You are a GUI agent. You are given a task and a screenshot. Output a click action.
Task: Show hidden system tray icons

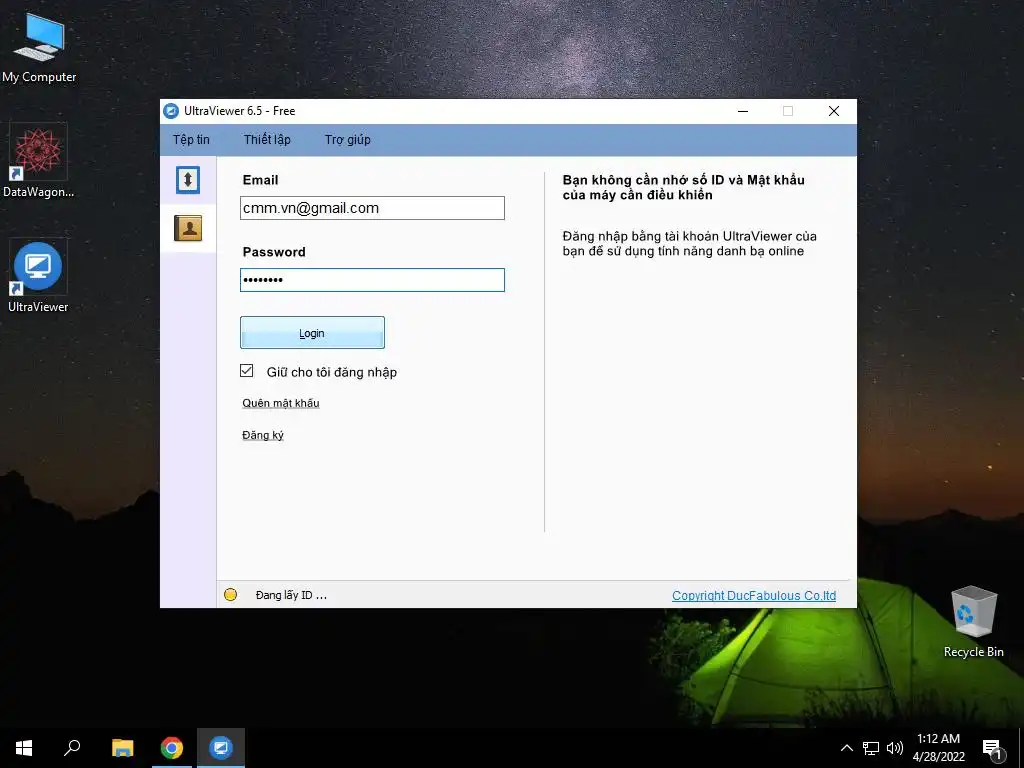[x=846, y=748]
